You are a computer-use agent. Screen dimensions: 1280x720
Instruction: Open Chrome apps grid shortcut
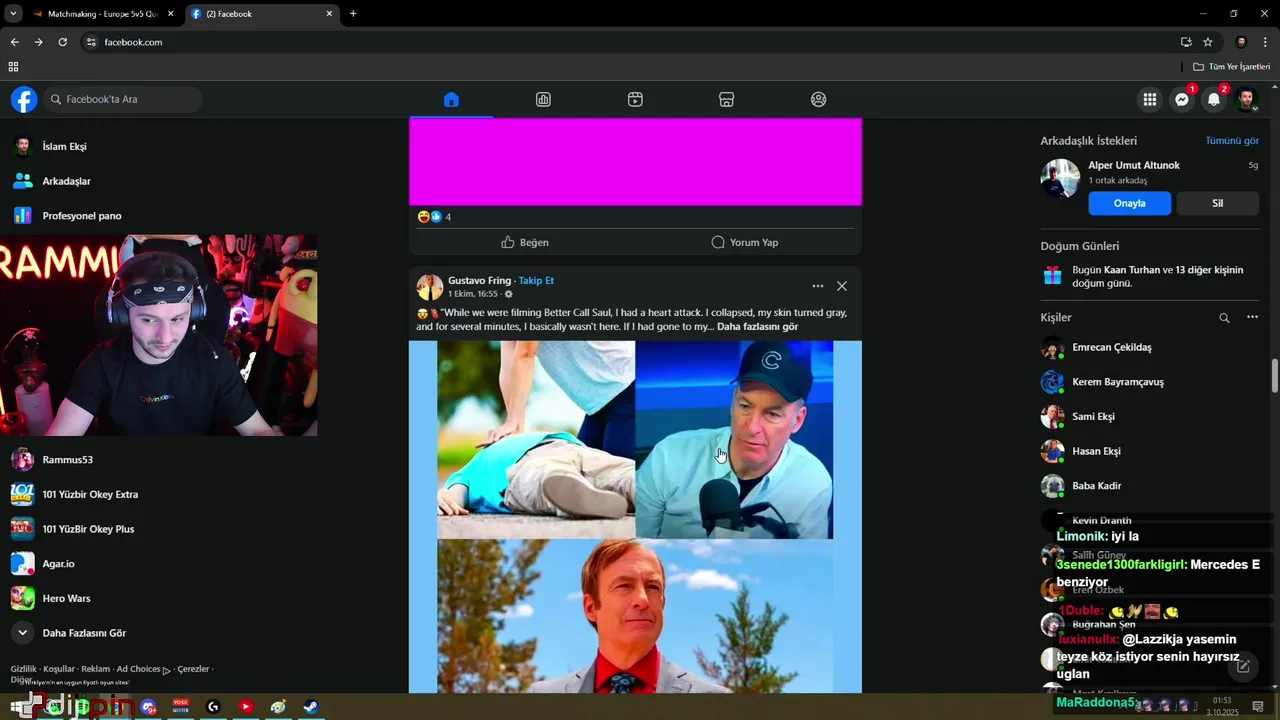[13, 67]
